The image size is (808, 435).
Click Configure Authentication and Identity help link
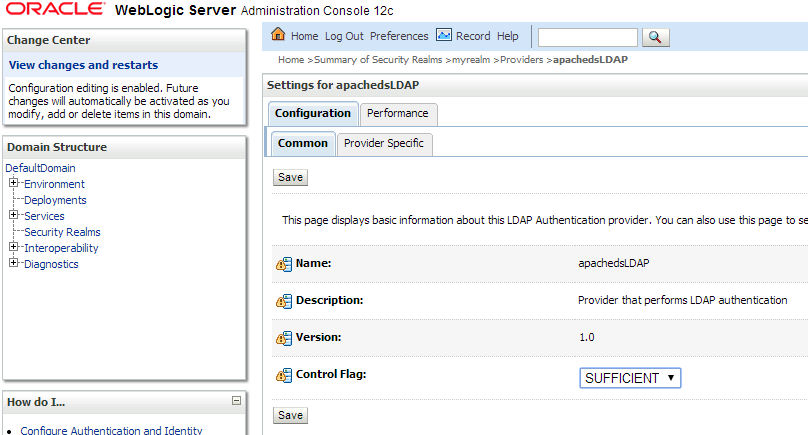pos(111,430)
